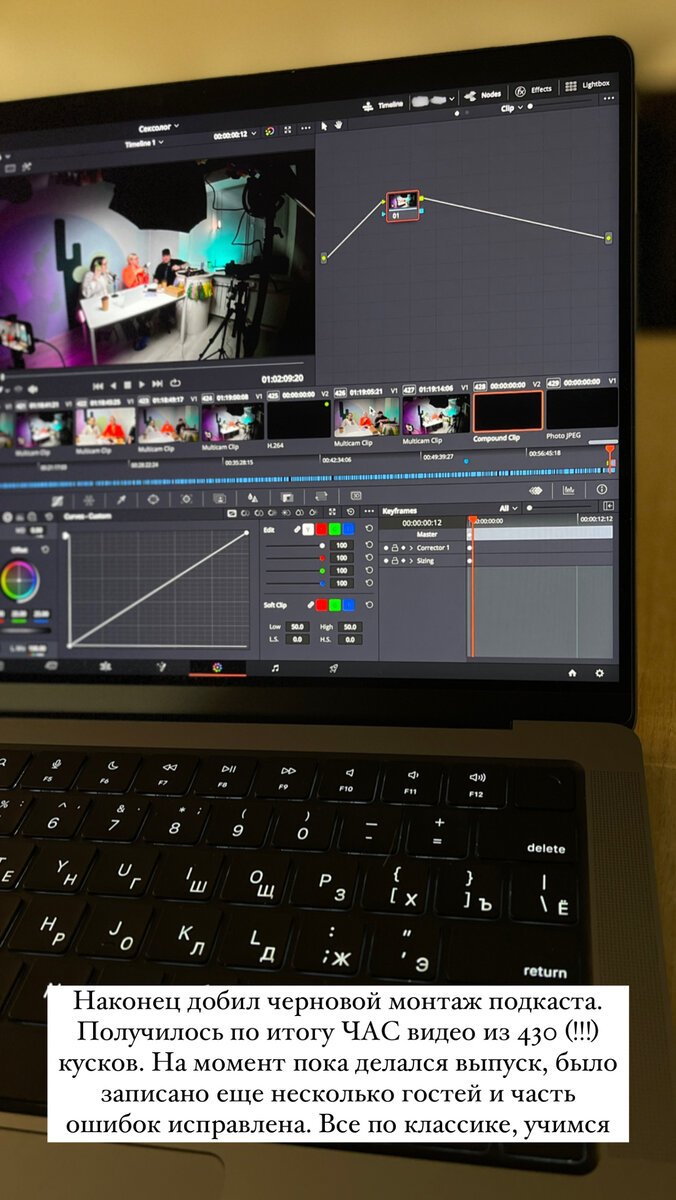Toggle lock on Sizing track

click(x=395, y=561)
